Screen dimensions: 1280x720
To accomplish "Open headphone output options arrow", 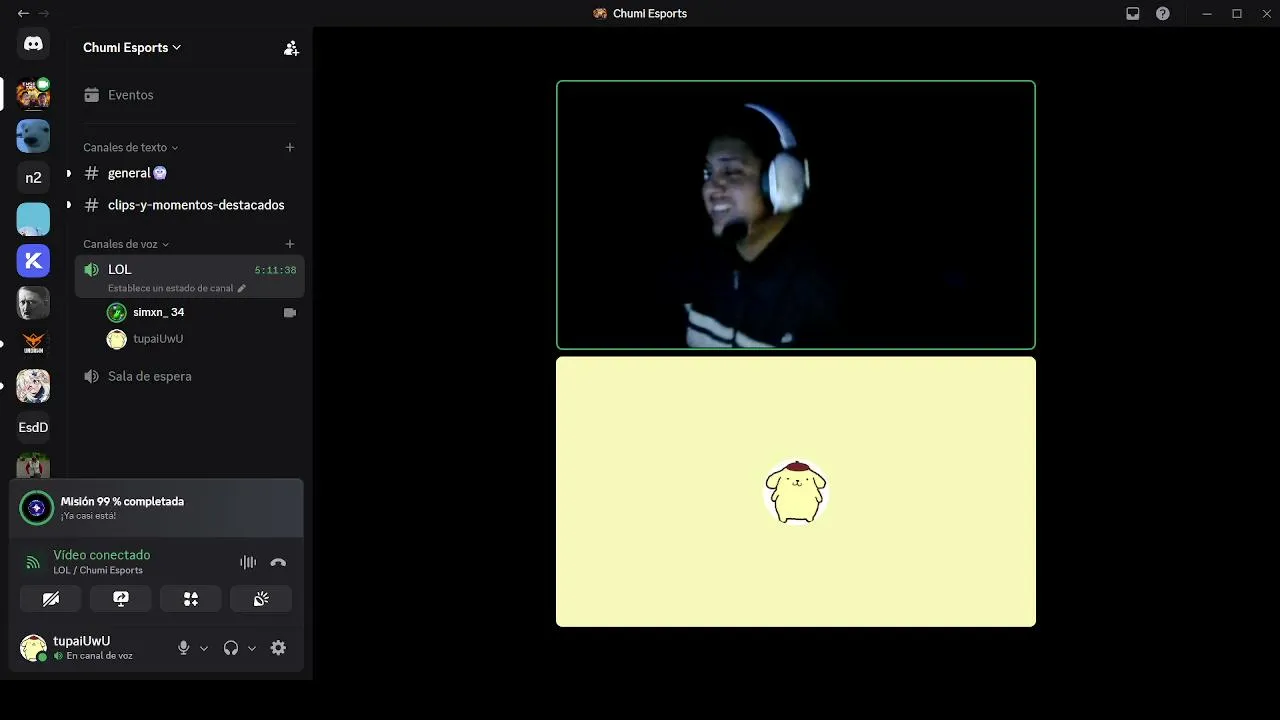I will pos(252,648).
